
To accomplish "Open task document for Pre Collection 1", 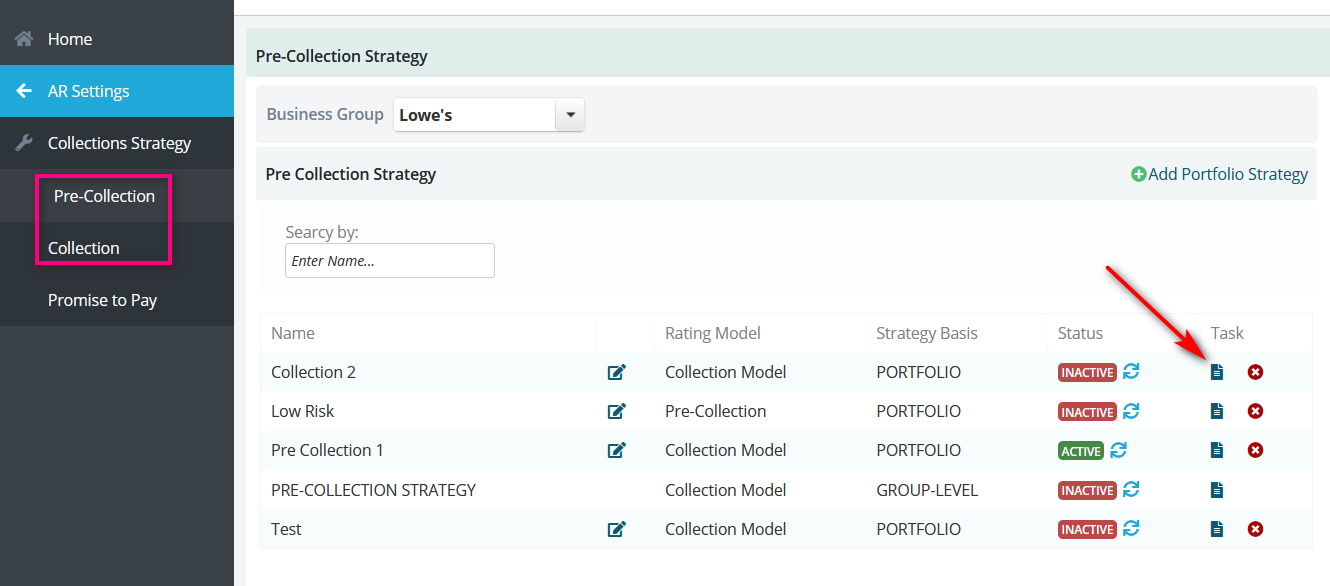I will tap(1217, 450).
